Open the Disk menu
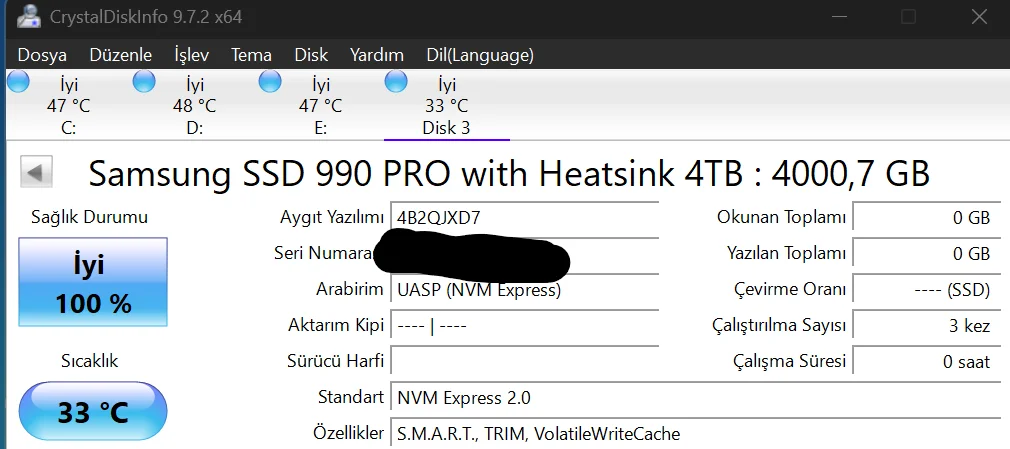Viewport: 1010px width, 449px height. 311,55
